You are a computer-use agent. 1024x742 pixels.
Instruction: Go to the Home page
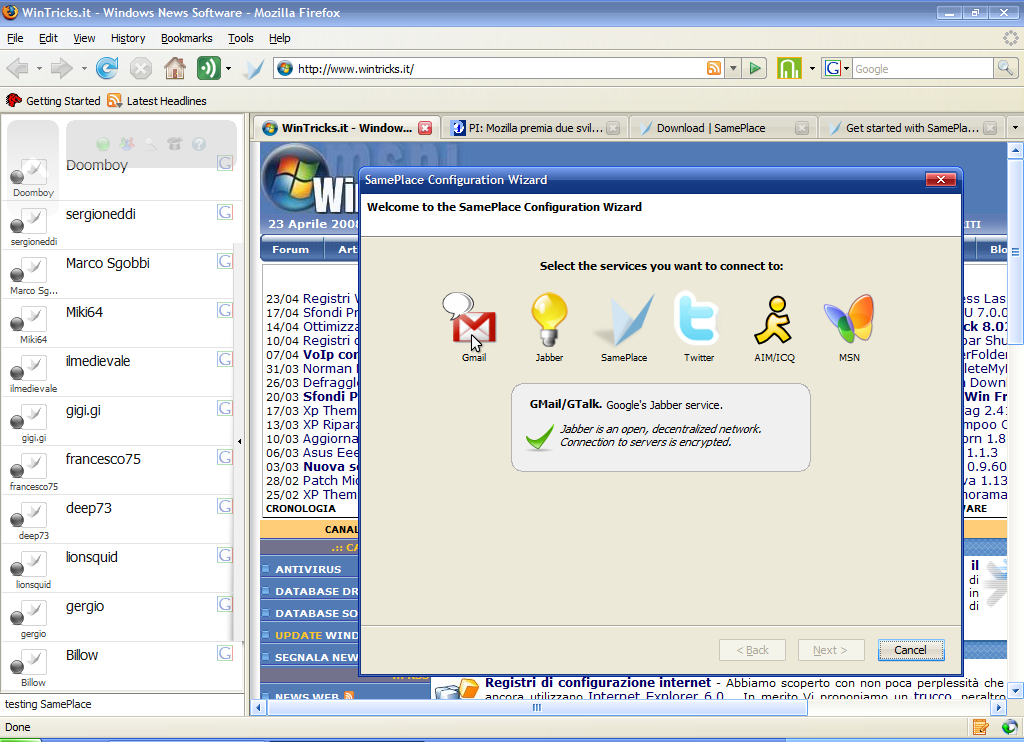pos(174,68)
